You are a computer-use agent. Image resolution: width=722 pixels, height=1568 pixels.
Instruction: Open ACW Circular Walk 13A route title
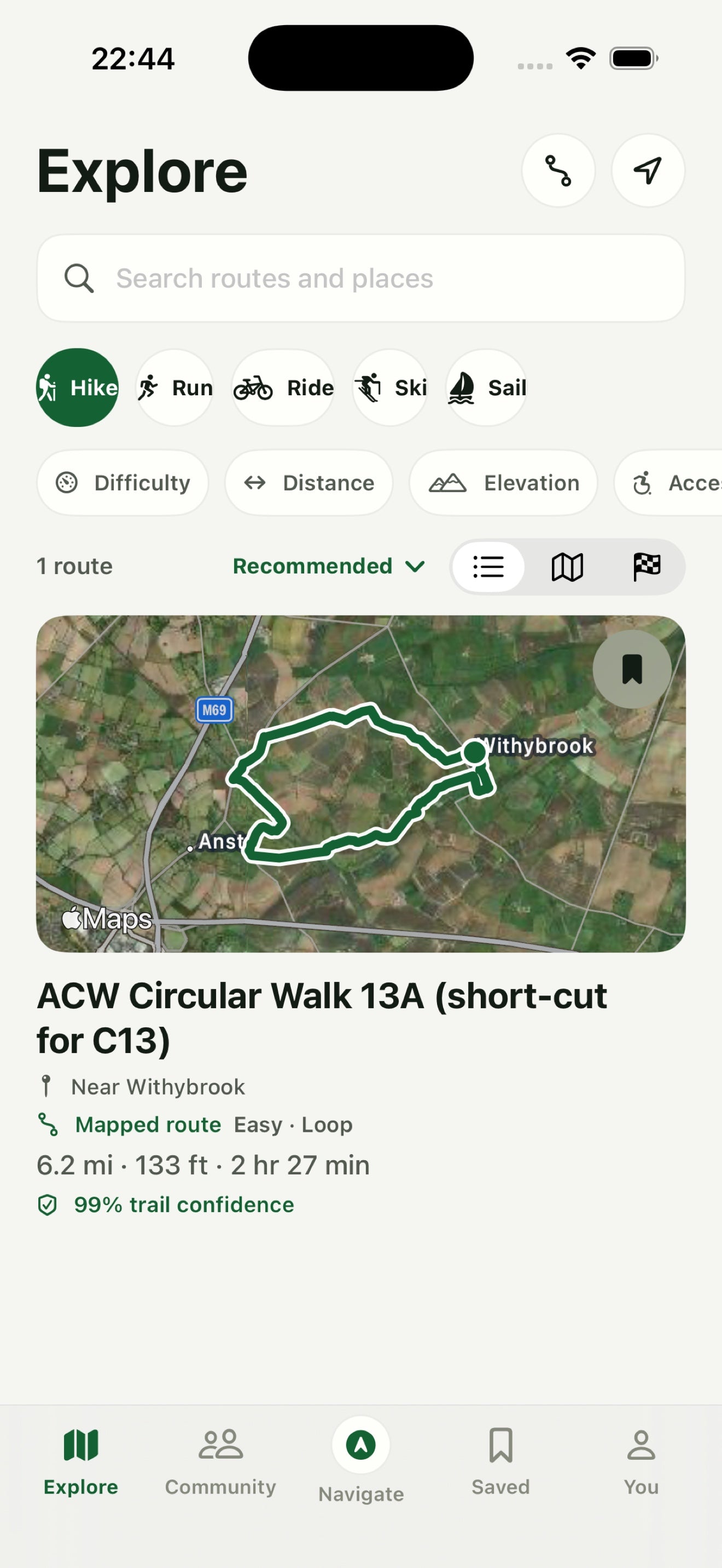click(x=322, y=1018)
